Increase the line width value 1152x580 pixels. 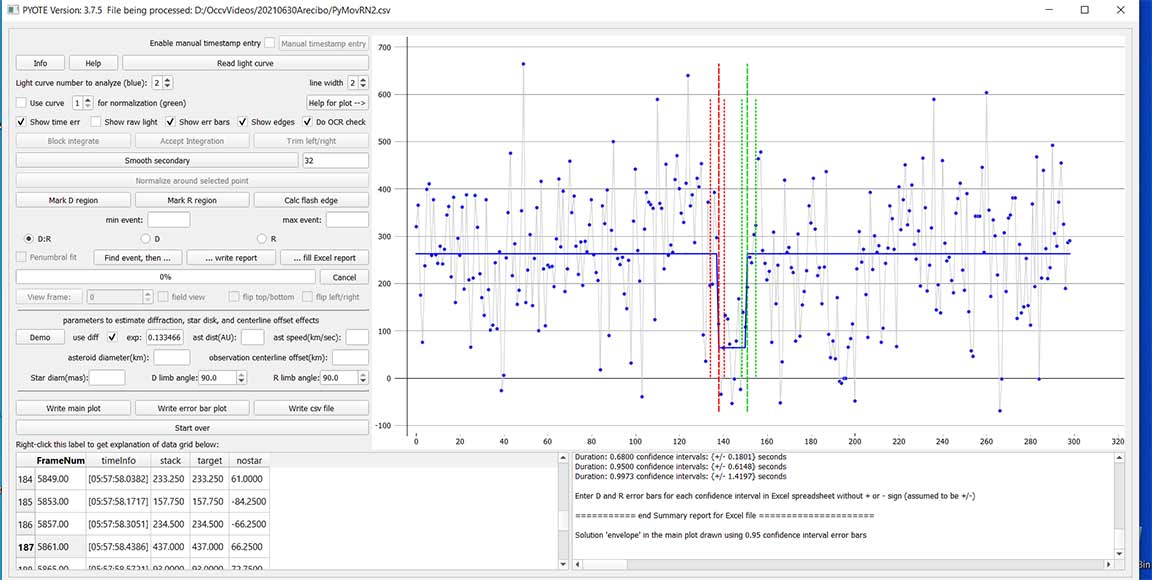364,79
